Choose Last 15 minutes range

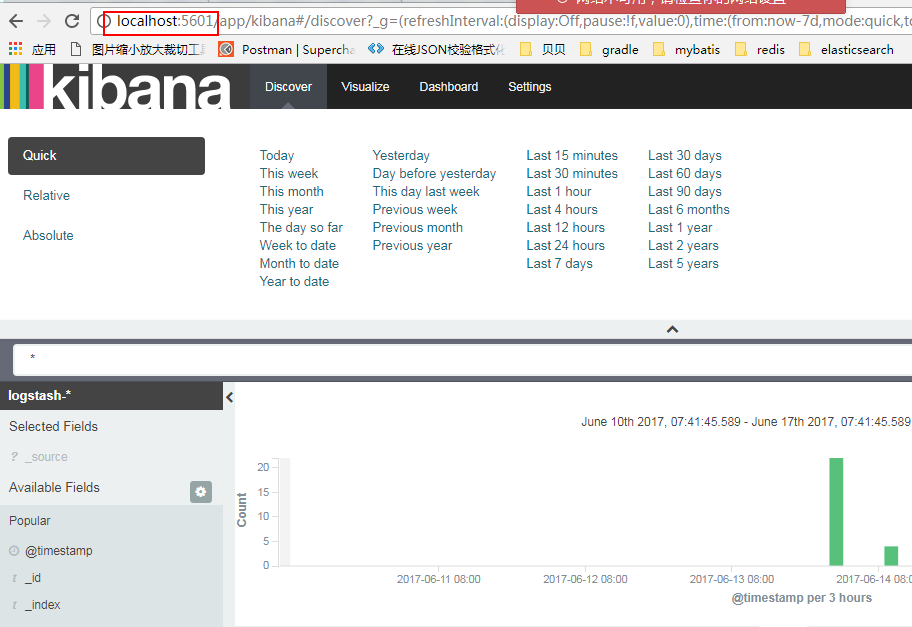(x=572, y=155)
